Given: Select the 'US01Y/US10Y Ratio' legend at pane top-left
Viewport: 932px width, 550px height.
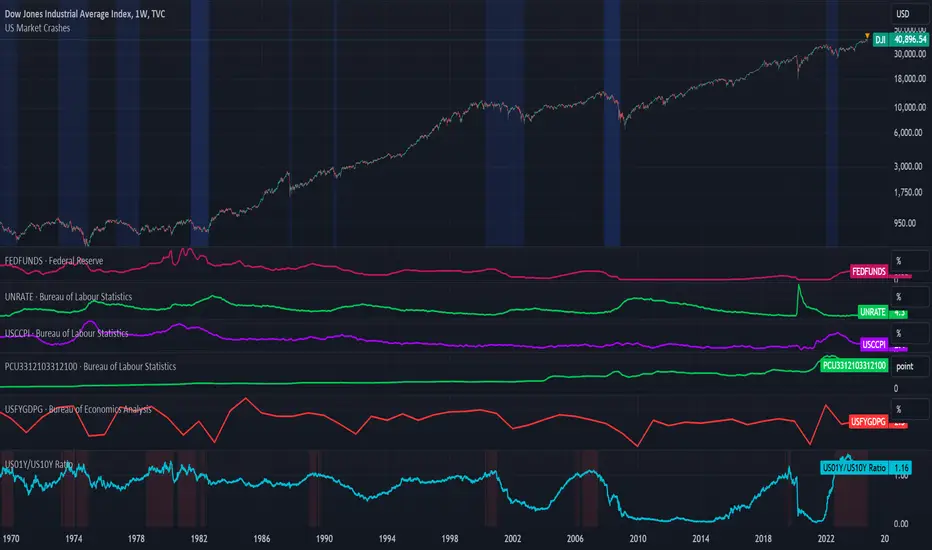Looking at the screenshot, I should coord(38,464).
